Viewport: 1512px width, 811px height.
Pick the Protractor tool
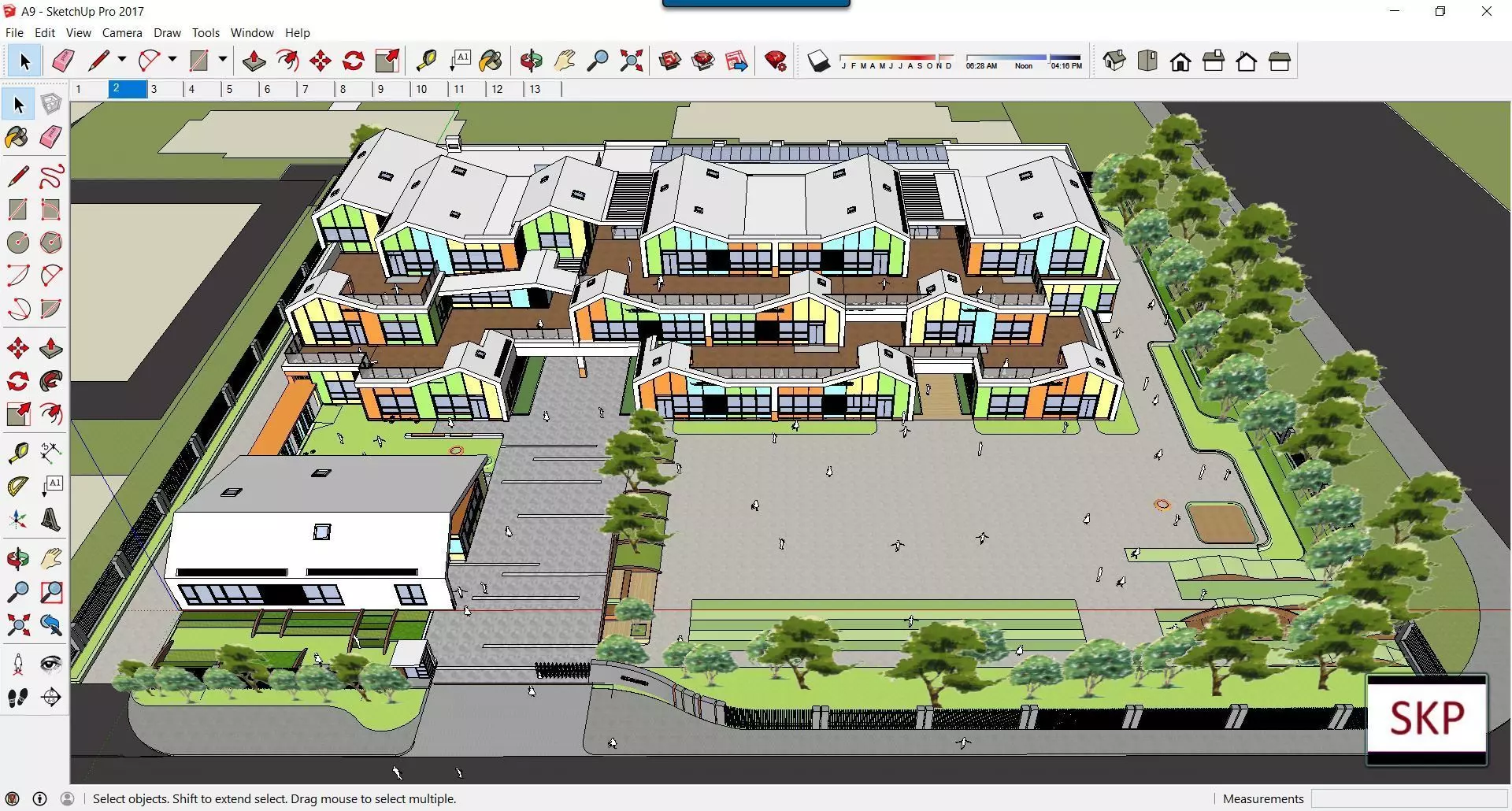[x=18, y=486]
